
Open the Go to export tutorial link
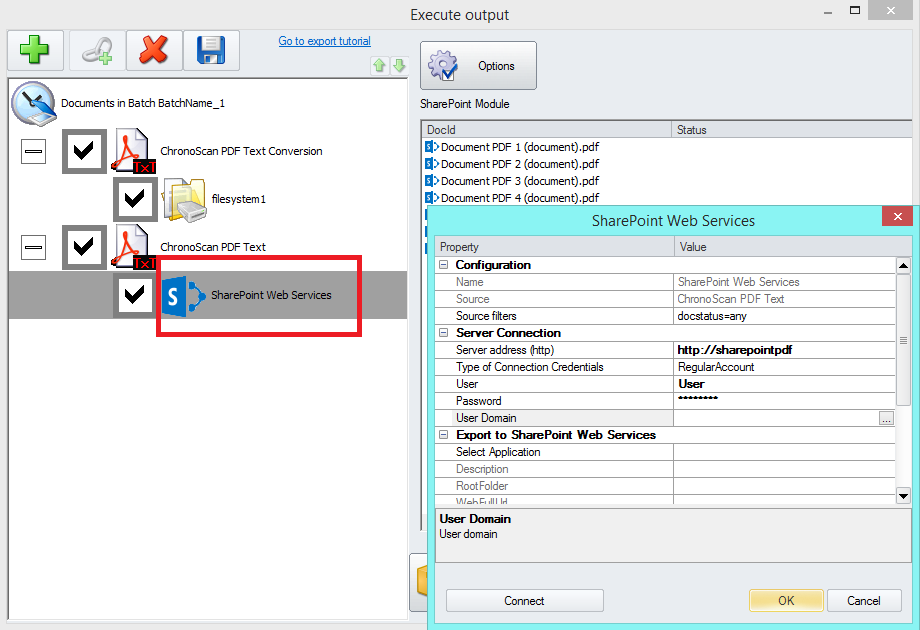(x=324, y=41)
